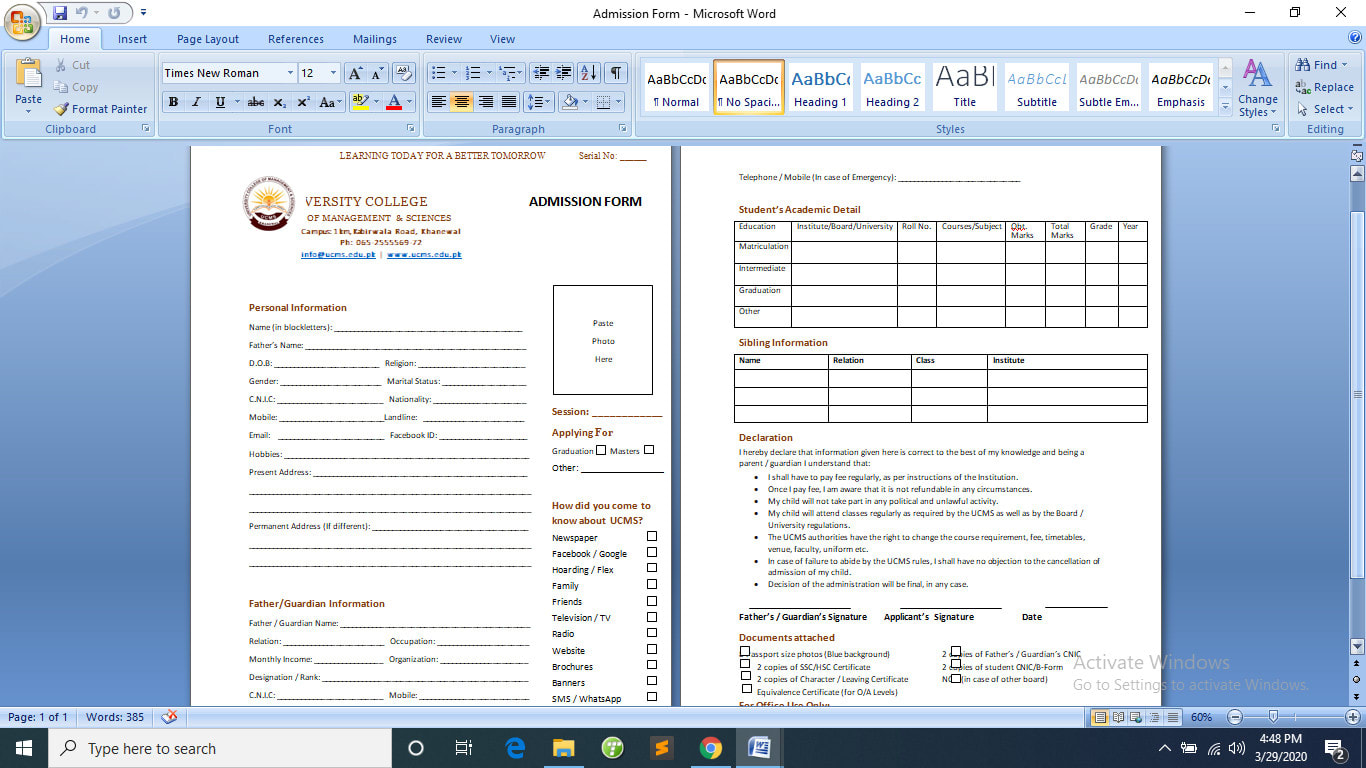The width and height of the screenshot is (1366, 768).
Task: Expand bullets list dropdown arrow
Action: coord(454,73)
